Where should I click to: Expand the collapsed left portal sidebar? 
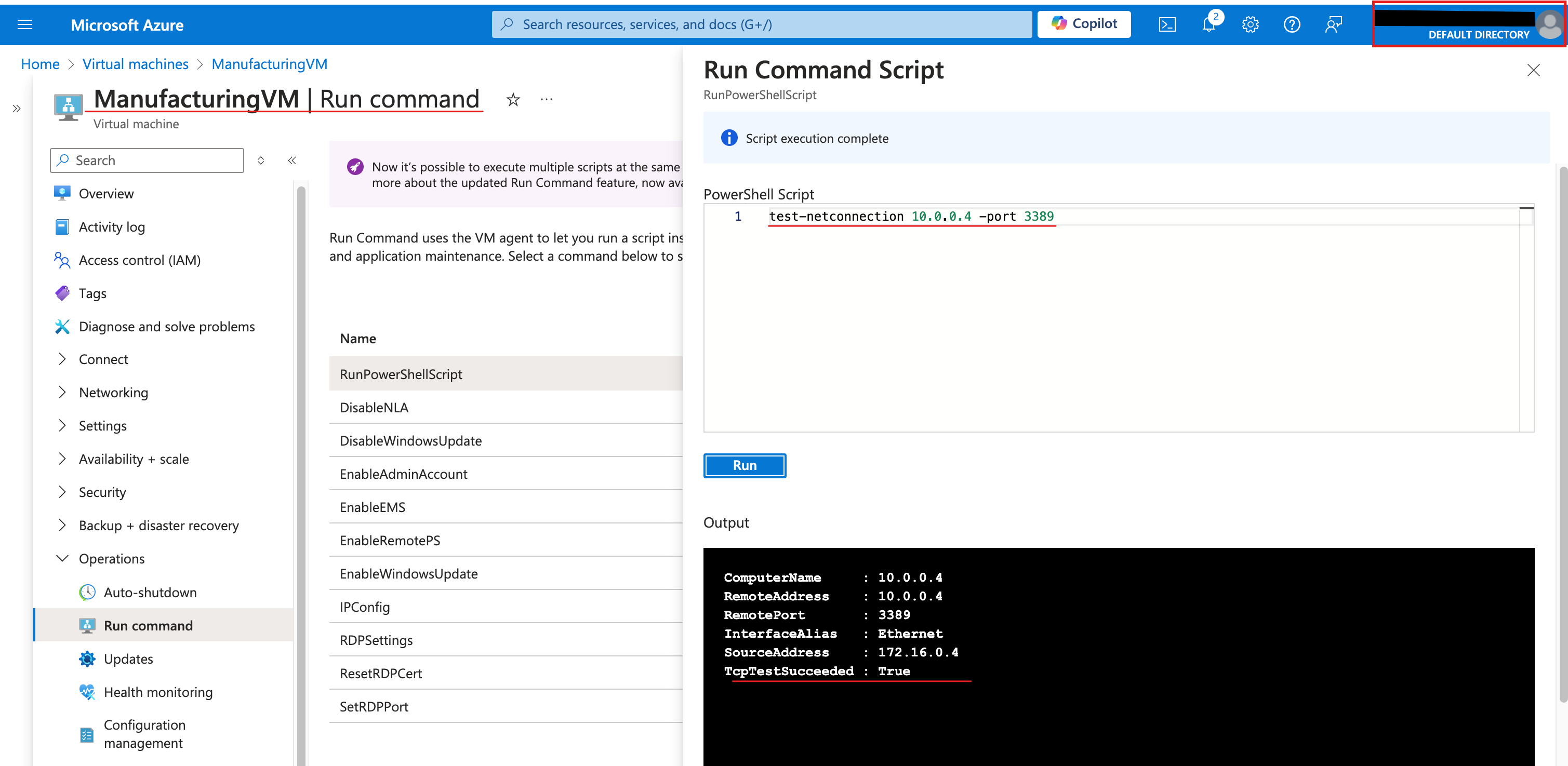(17, 109)
